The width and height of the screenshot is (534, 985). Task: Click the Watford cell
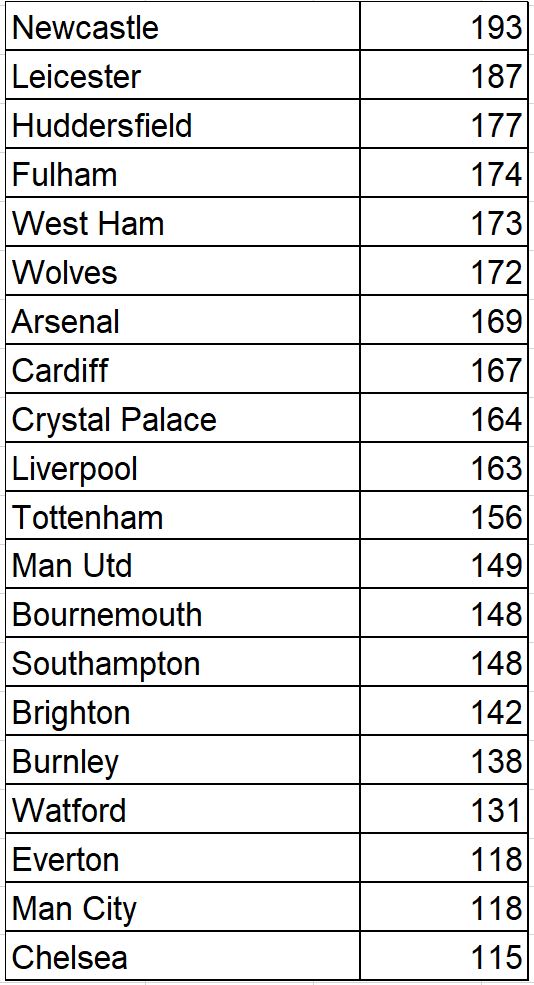[x=183, y=809]
